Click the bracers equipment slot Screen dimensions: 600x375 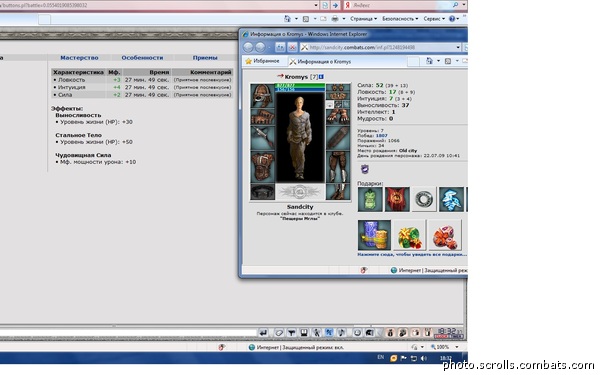(262, 117)
